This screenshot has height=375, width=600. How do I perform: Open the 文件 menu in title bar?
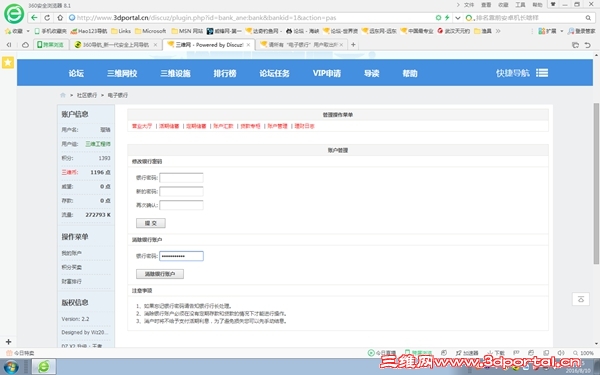469,5
